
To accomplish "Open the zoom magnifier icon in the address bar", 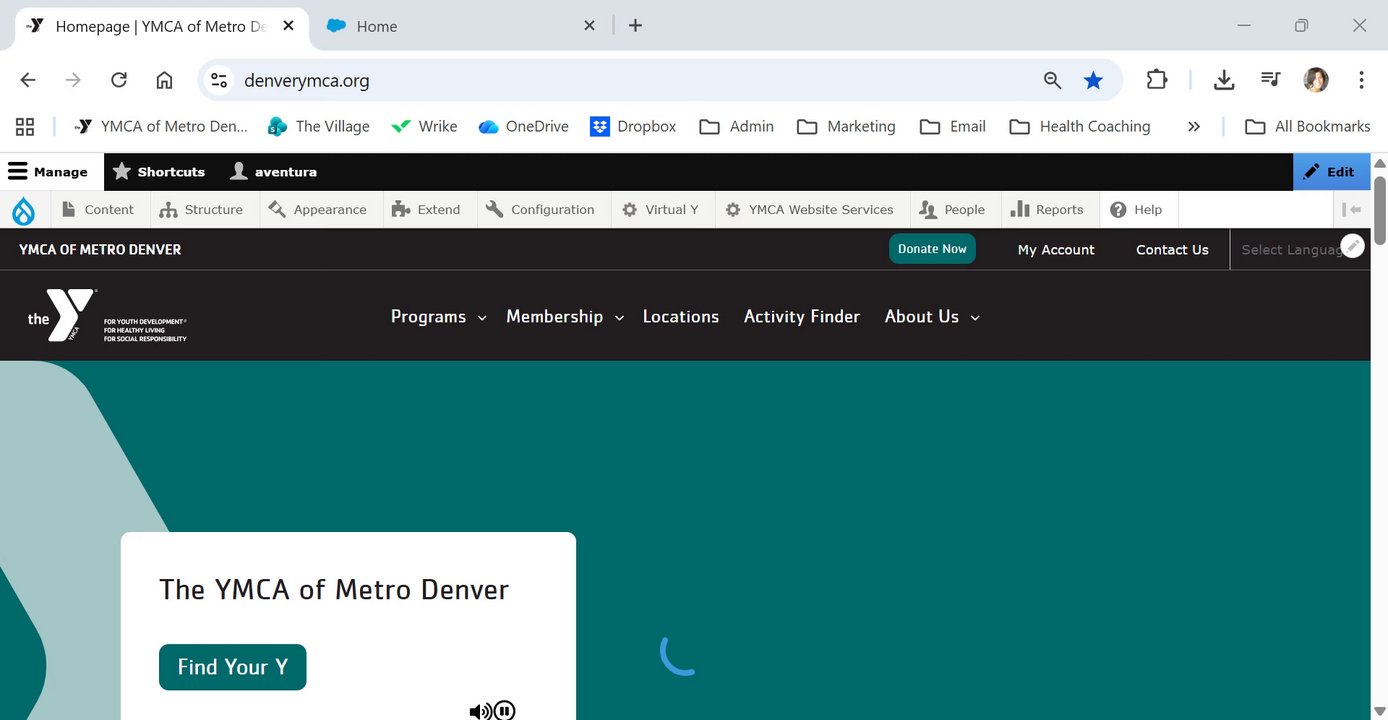I will pyautogui.click(x=1052, y=80).
